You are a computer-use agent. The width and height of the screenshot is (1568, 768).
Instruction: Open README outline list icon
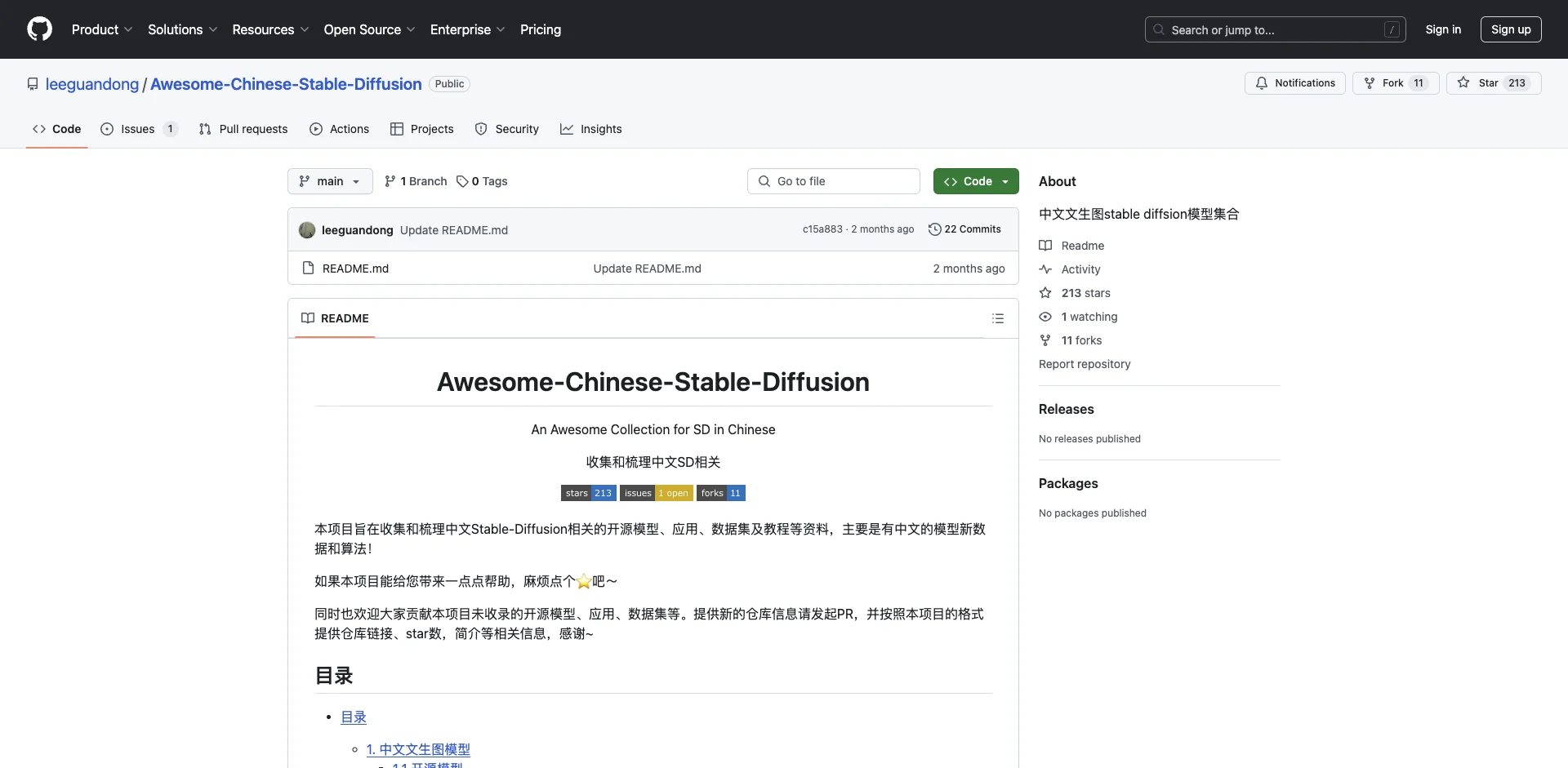click(998, 318)
